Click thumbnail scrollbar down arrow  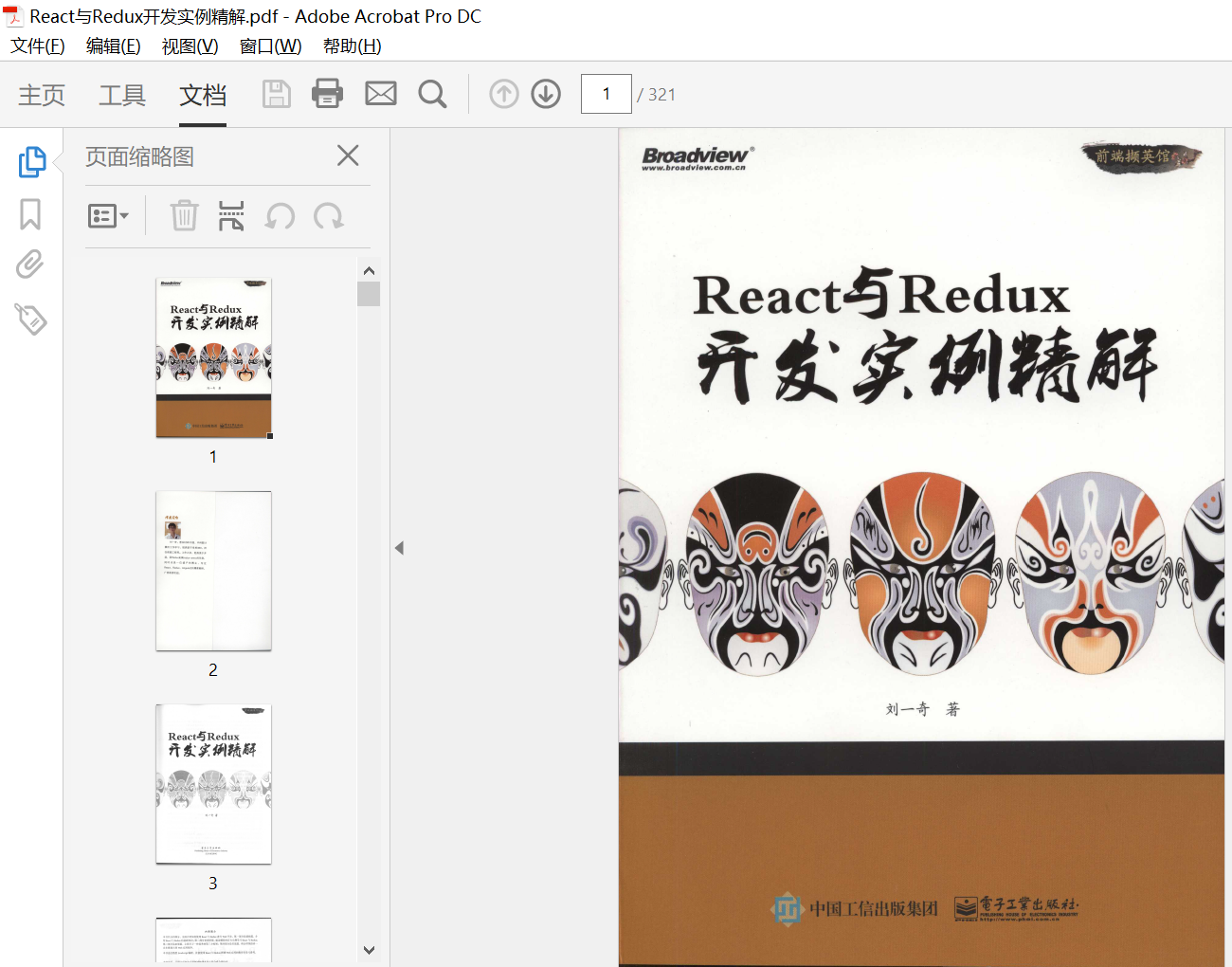pos(369,949)
